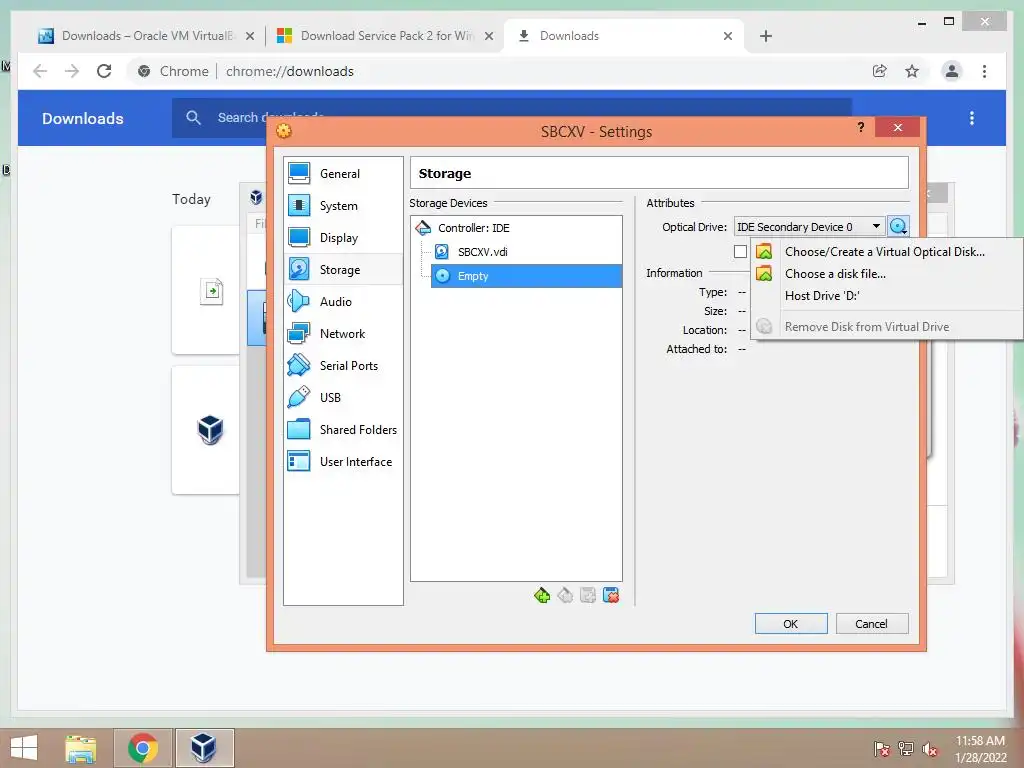Toggle the checkbox under Optical Drive
1024x768 pixels.
[x=740, y=251]
